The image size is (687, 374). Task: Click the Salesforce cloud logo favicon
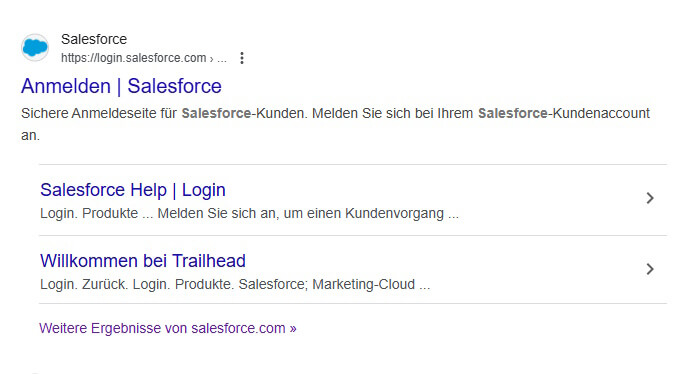pyautogui.click(x=35, y=47)
